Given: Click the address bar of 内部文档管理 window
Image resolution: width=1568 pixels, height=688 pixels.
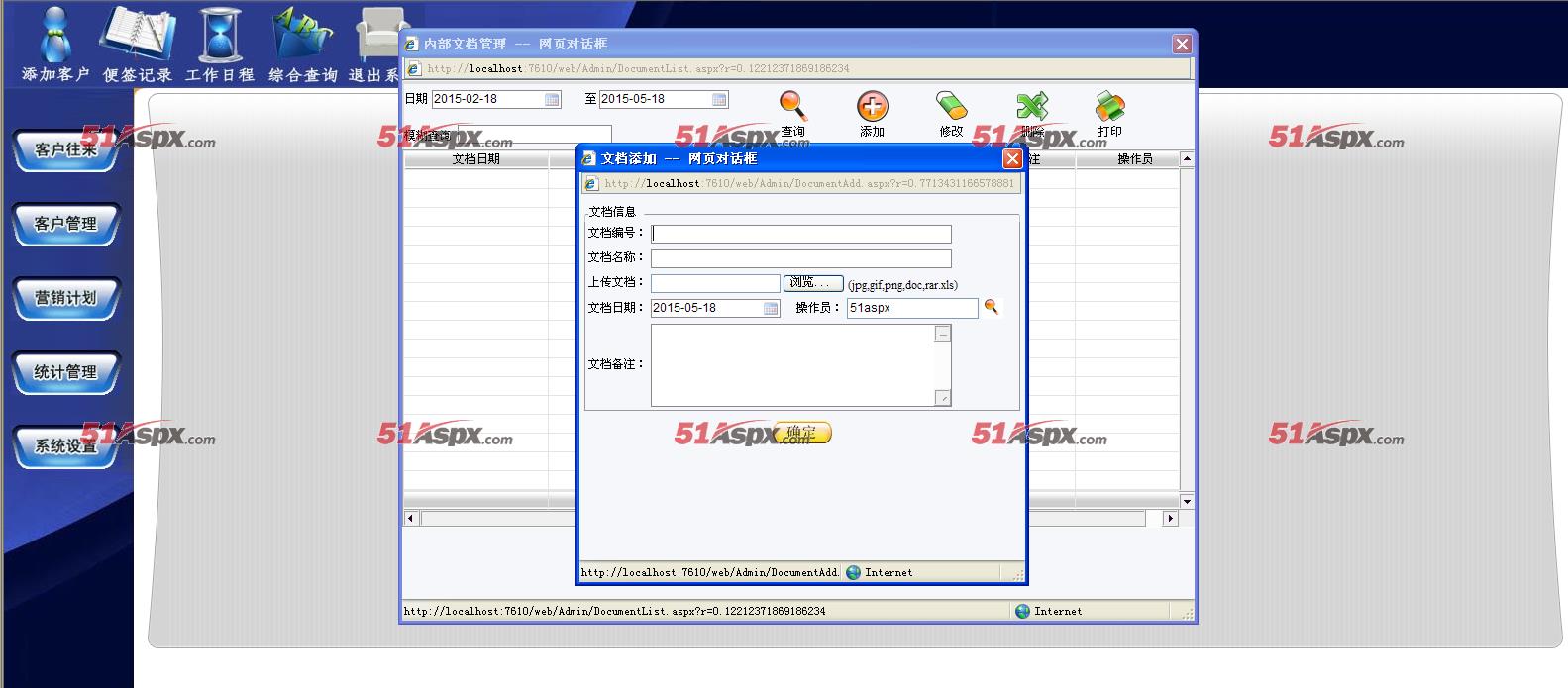Looking at the screenshot, I should (x=798, y=68).
